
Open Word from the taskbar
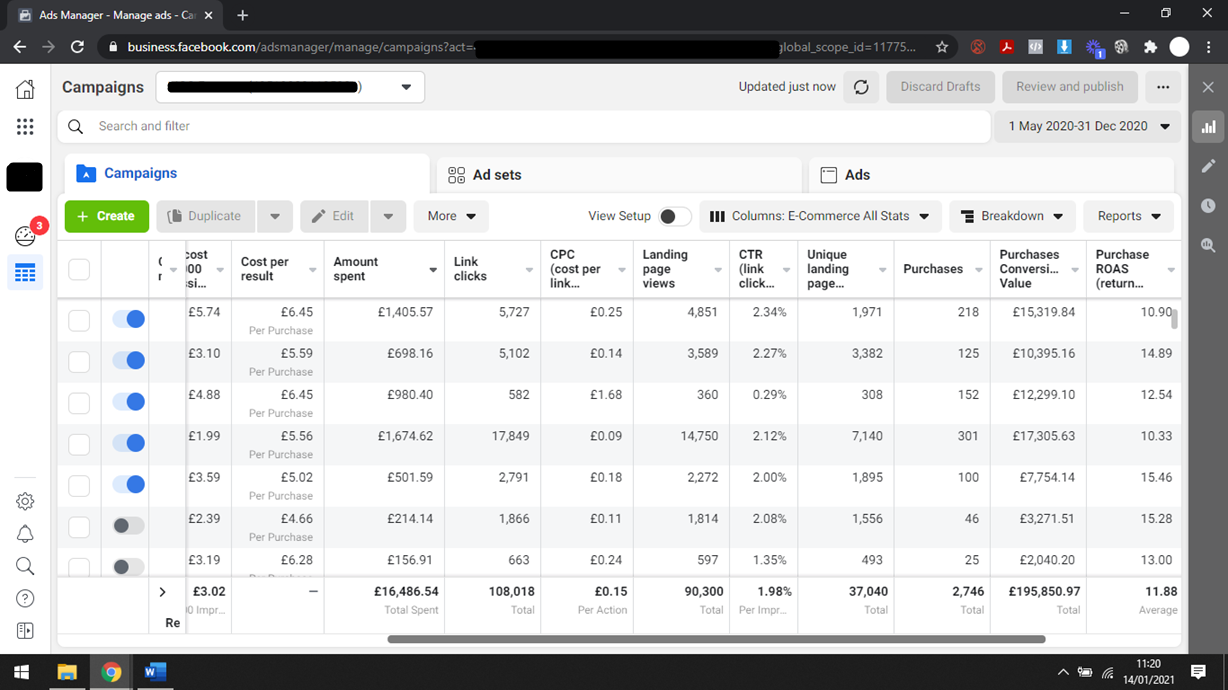click(154, 672)
